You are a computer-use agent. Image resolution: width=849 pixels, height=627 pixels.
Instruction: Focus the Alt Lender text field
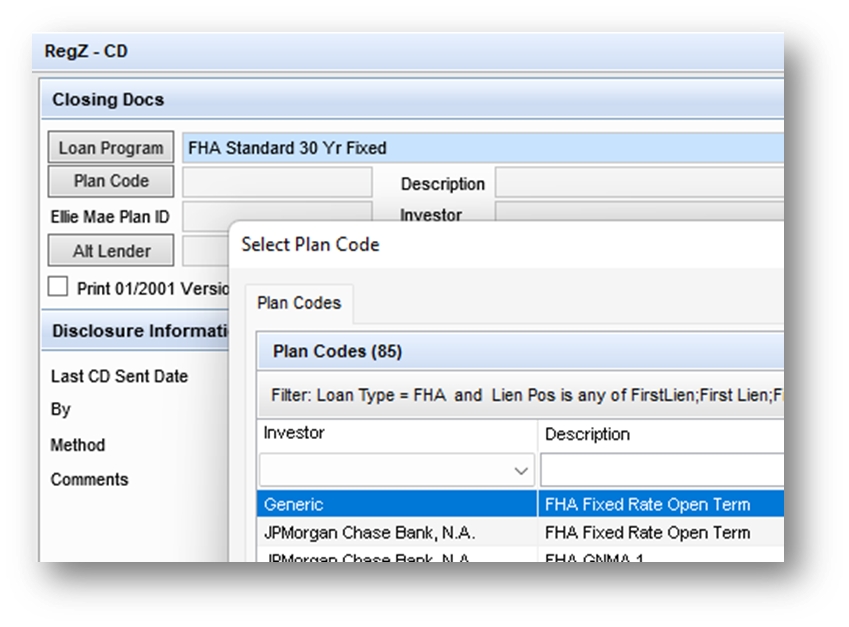(205, 251)
